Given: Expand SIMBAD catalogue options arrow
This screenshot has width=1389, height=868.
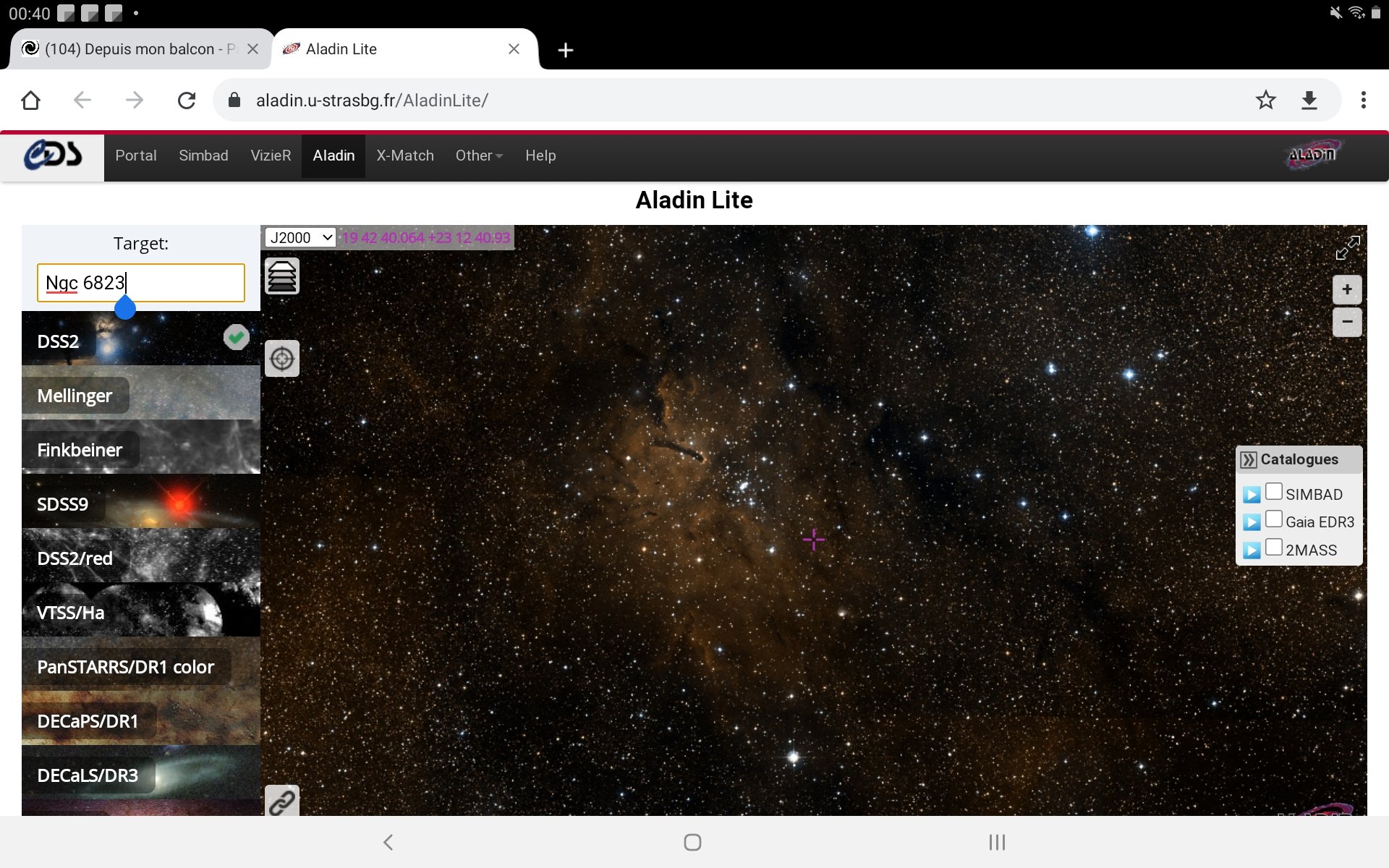Looking at the screenshot, I should pos(1252,495).
